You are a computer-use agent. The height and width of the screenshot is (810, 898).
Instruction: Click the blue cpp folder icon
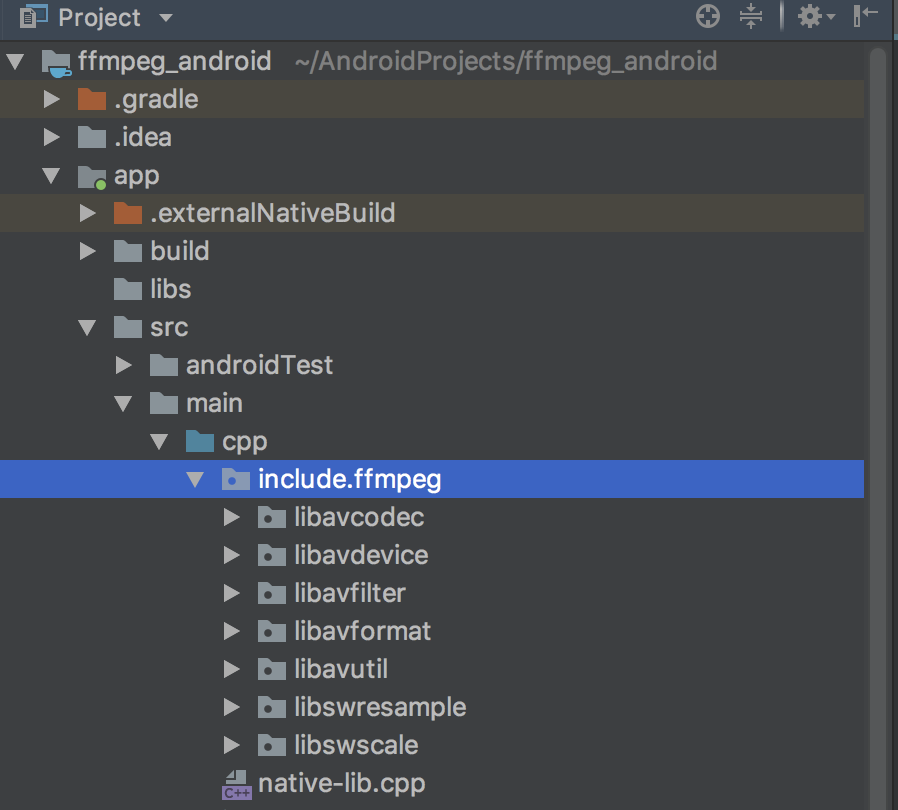pyautogui.click(x=200, y=441)
